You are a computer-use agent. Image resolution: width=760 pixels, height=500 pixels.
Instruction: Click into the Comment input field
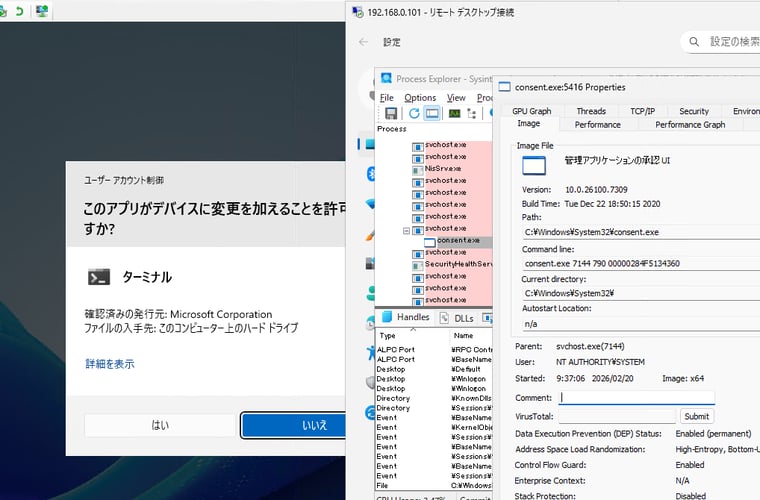point(636,398)
